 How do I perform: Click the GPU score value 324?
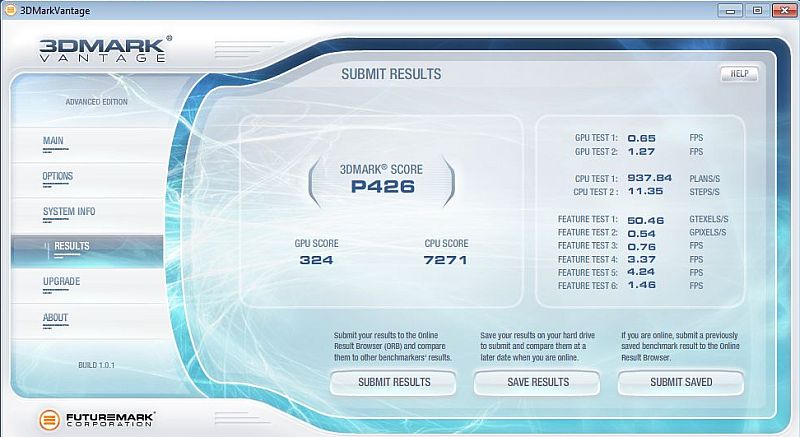316,260
